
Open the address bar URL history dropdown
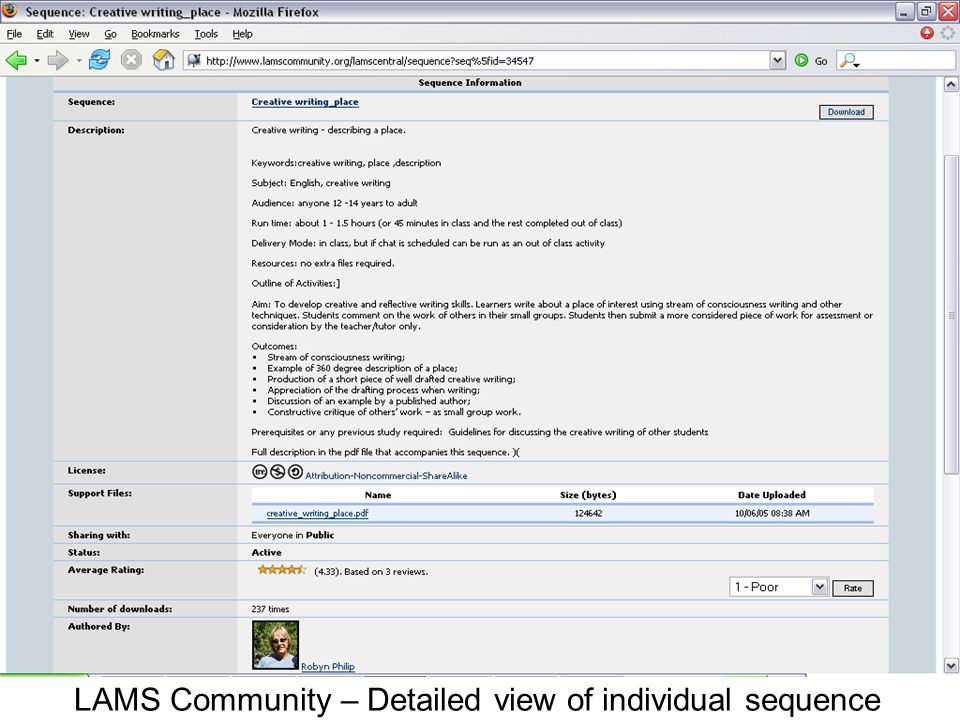(778, 61)
